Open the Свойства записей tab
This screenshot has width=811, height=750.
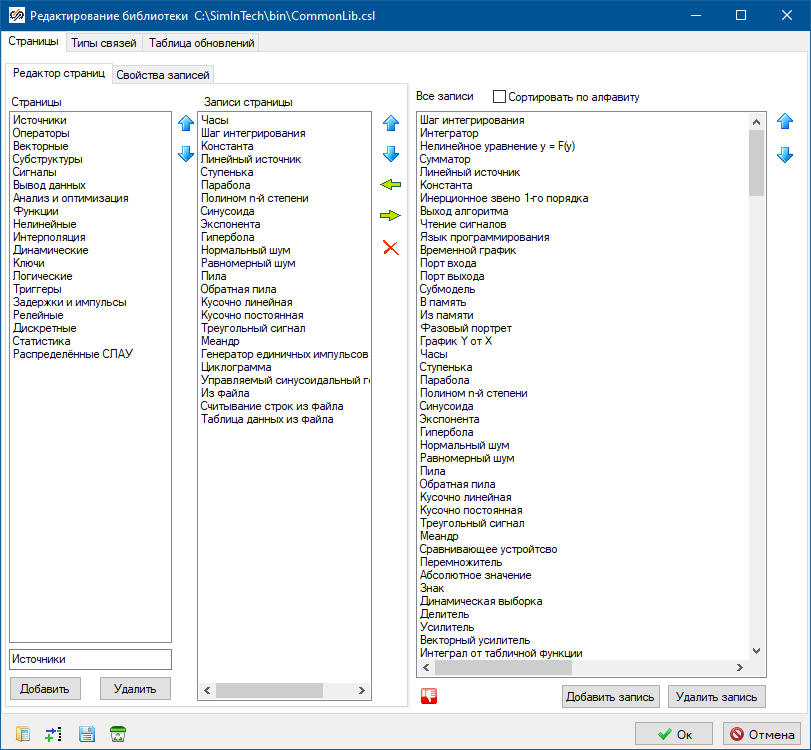pyautogui.click(x=163, y=75)
